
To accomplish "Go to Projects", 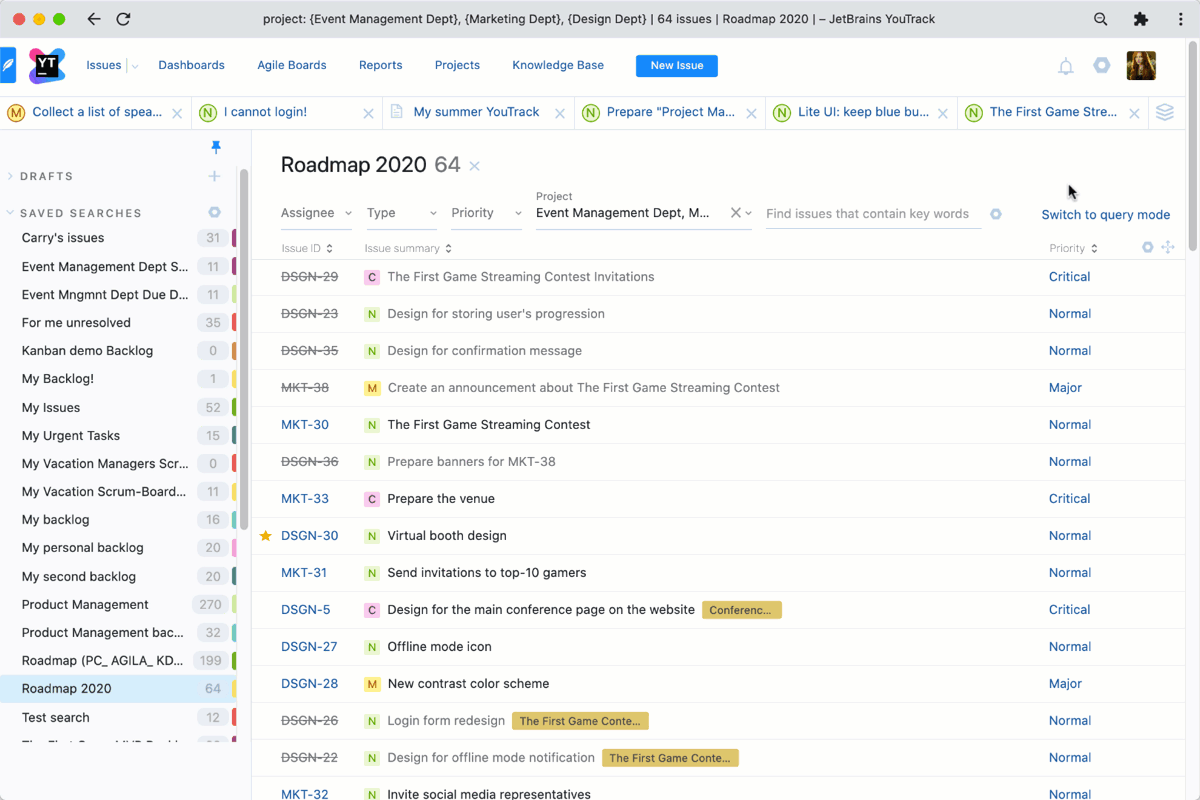I will point(457,65).
